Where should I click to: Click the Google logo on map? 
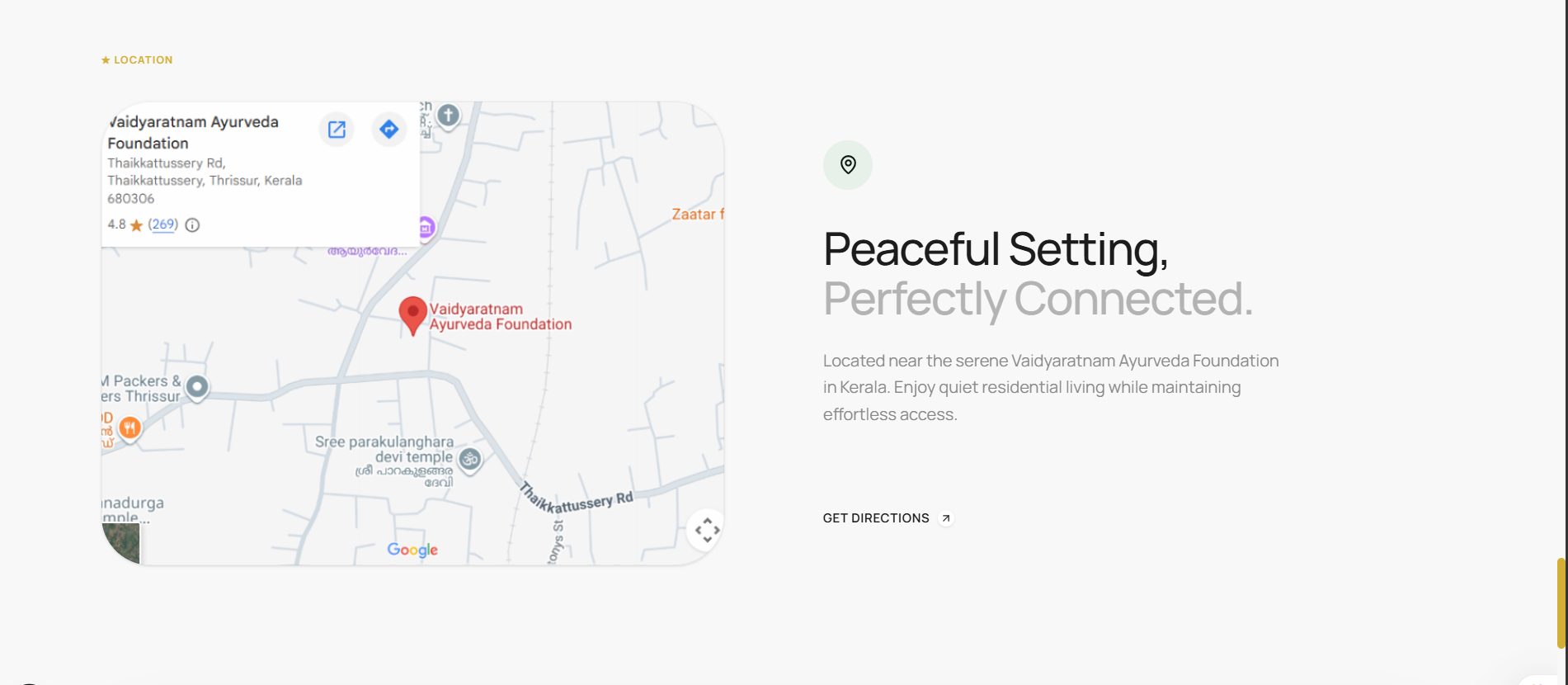412,550
